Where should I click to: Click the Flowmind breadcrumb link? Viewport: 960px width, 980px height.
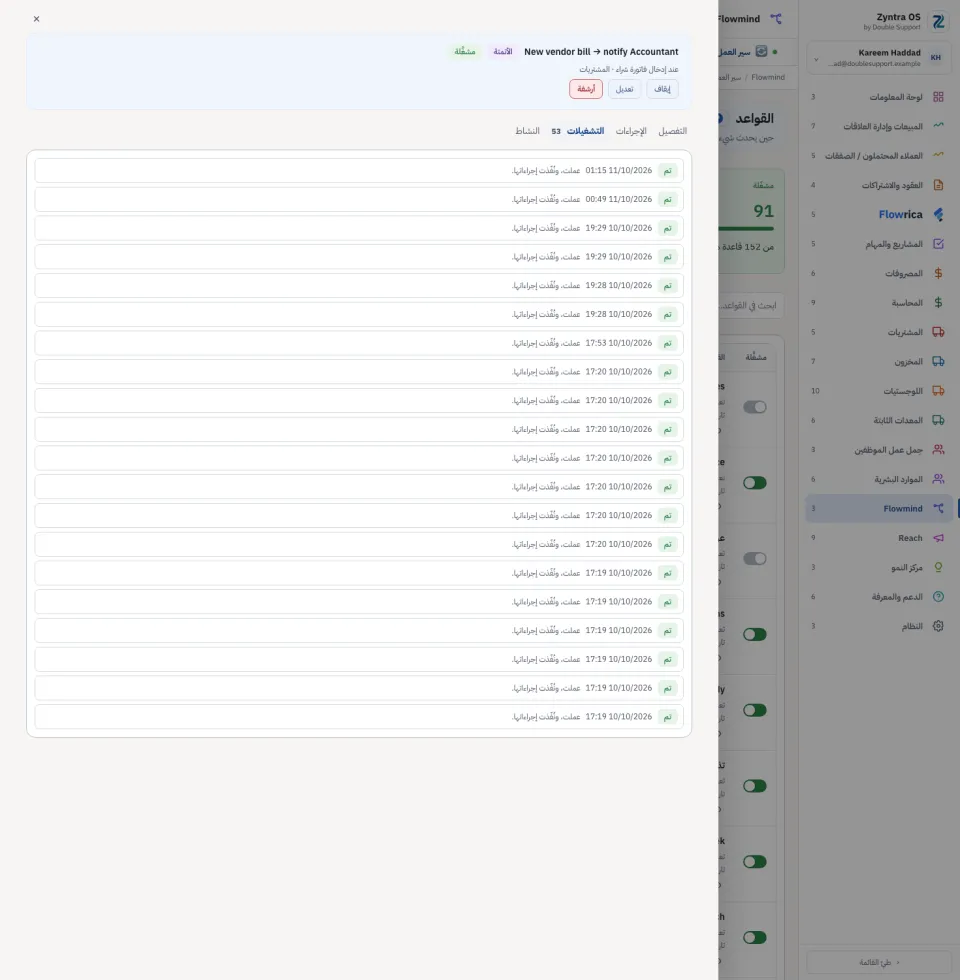[768, 77]
